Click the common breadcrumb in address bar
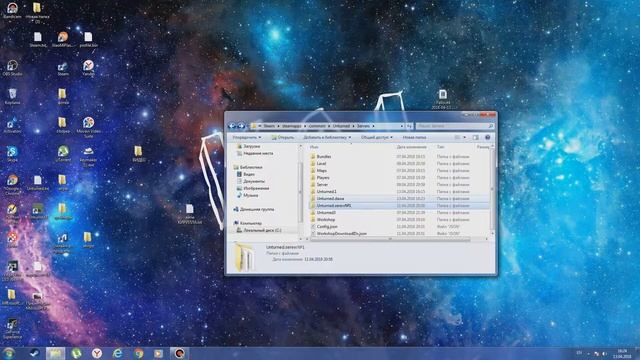This screenshot has height=360, width=640. tap(317, 126)
